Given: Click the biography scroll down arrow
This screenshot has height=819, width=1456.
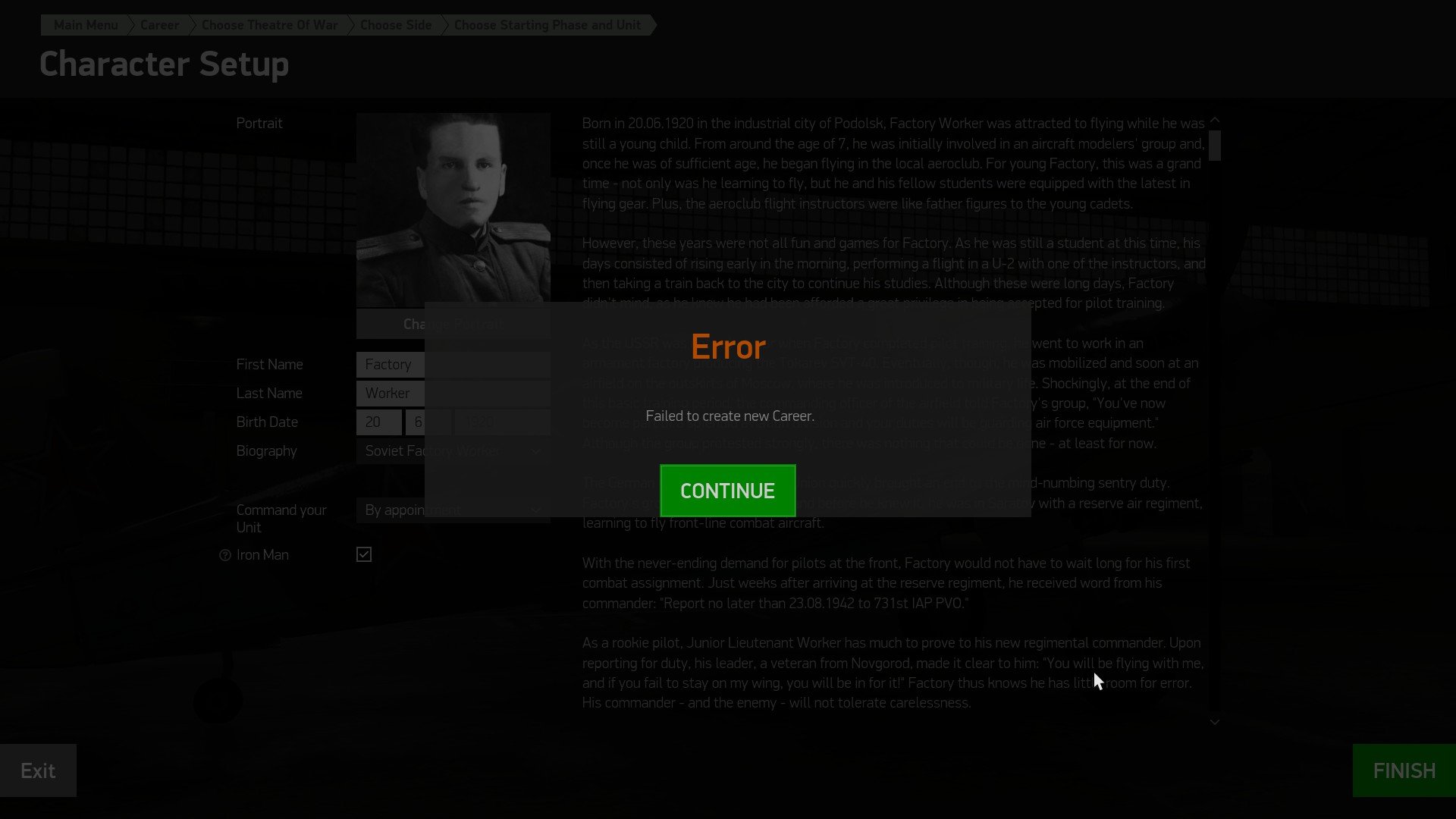Looking at the screenshot, I should click(x=1215, y=722).
